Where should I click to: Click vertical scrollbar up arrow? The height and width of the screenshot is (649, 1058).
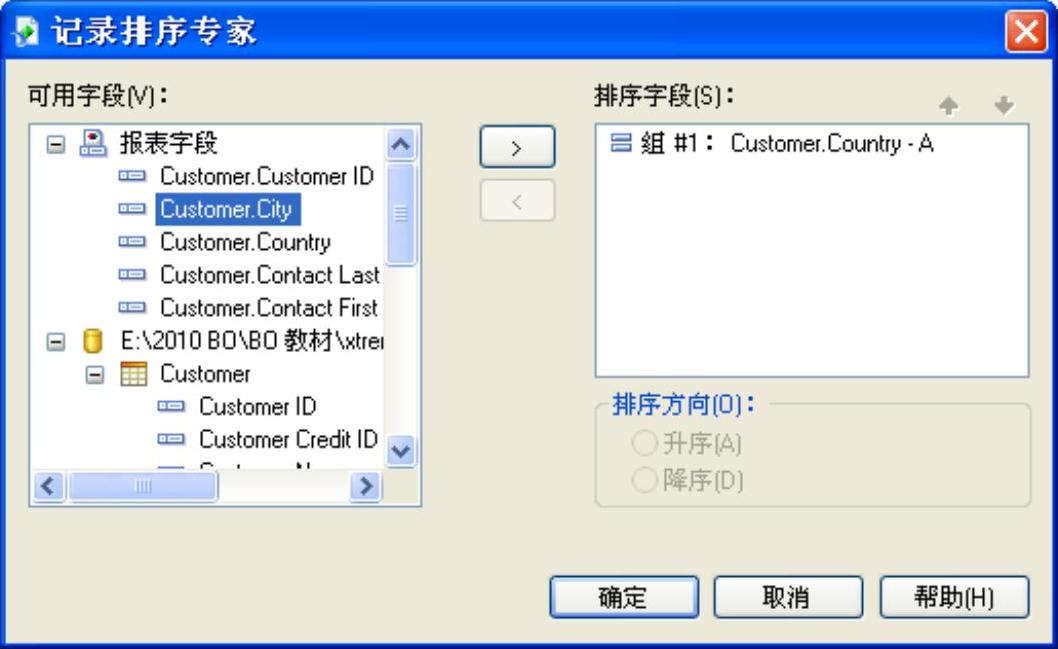pyautogui.click(x=401, y=144)
